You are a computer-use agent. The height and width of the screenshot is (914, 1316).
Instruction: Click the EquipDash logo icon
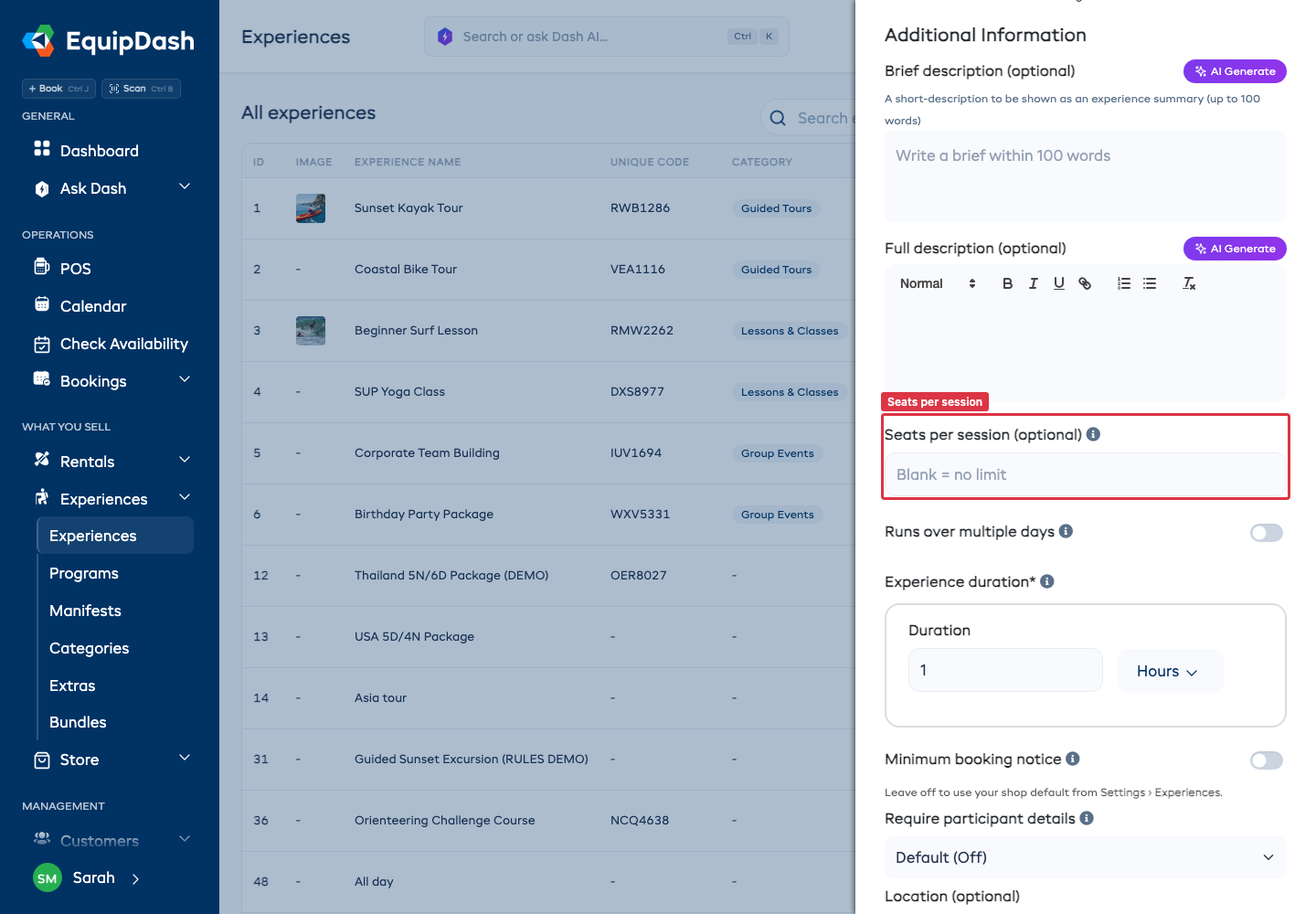pos(38,41)
